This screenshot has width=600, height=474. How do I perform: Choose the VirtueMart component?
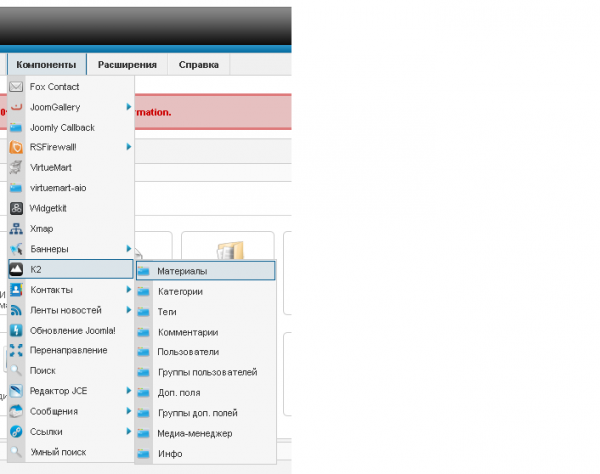pos(71,168)
